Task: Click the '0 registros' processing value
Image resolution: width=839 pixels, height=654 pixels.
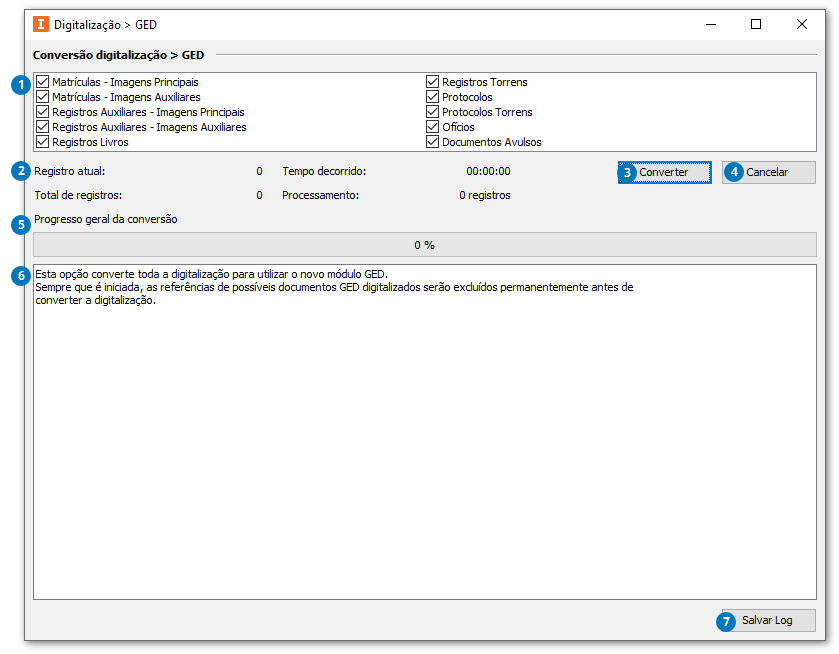Action: [x=485, y=195]
